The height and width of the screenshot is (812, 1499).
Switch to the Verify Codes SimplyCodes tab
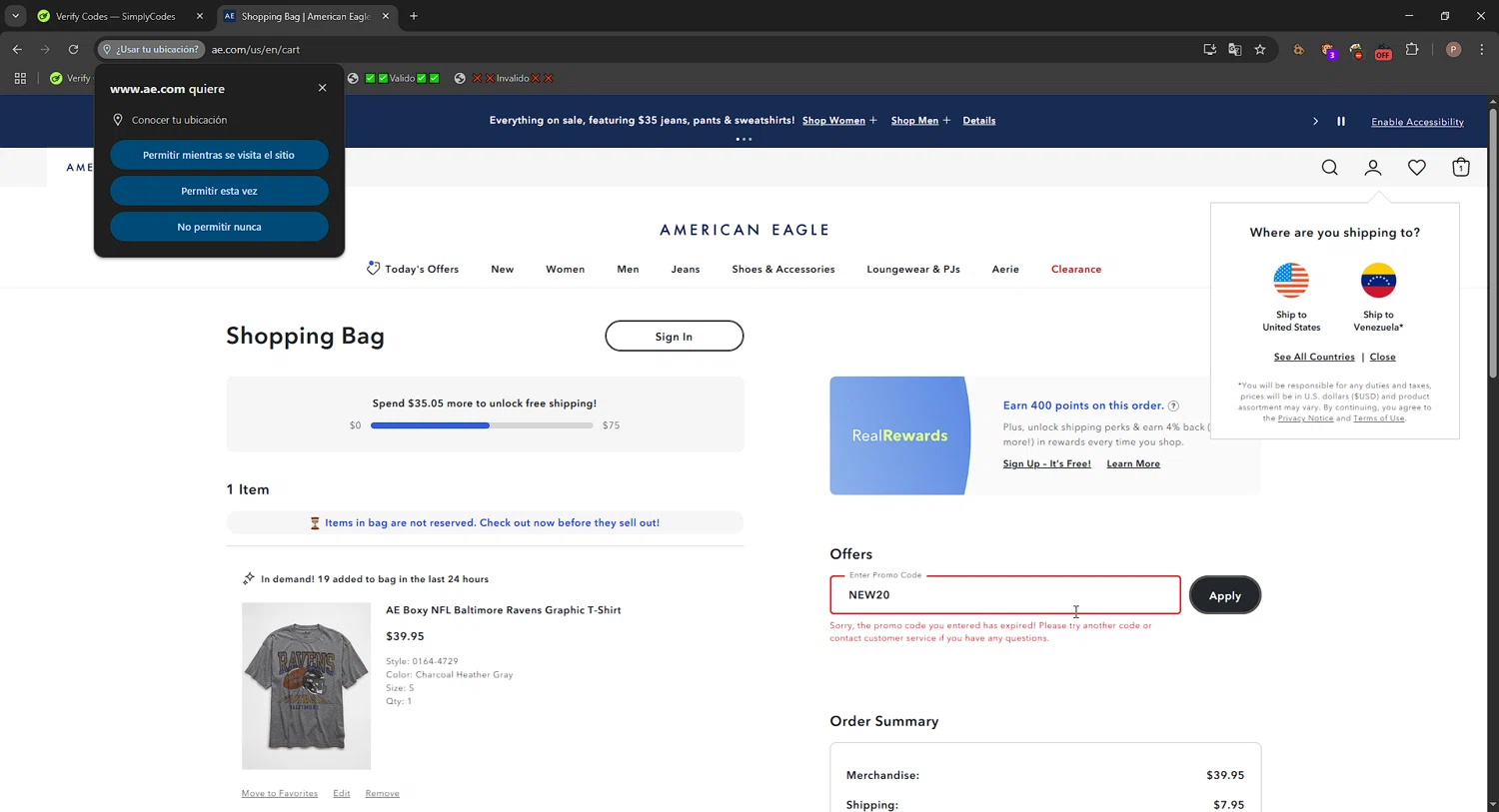point(115,16)
